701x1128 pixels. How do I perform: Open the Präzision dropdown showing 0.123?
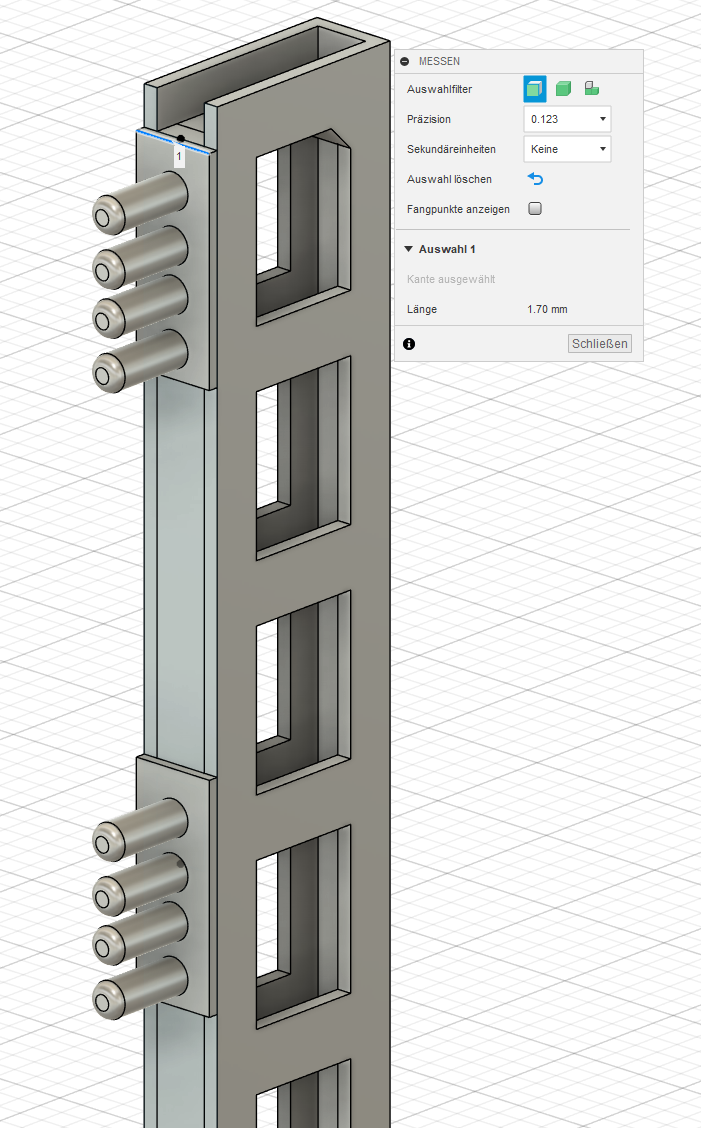(567, 119)
